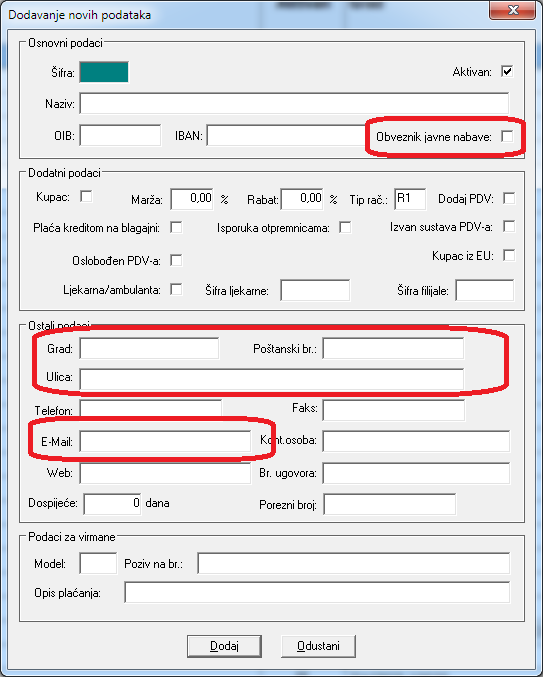Focus the Naziv text field
Viewport: 543px width, 677px height.
click(294, 104)
